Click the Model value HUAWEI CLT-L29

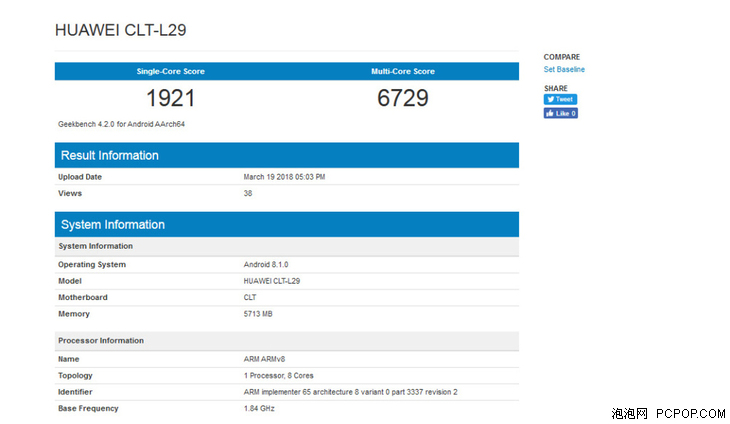[x=271, y=281]
